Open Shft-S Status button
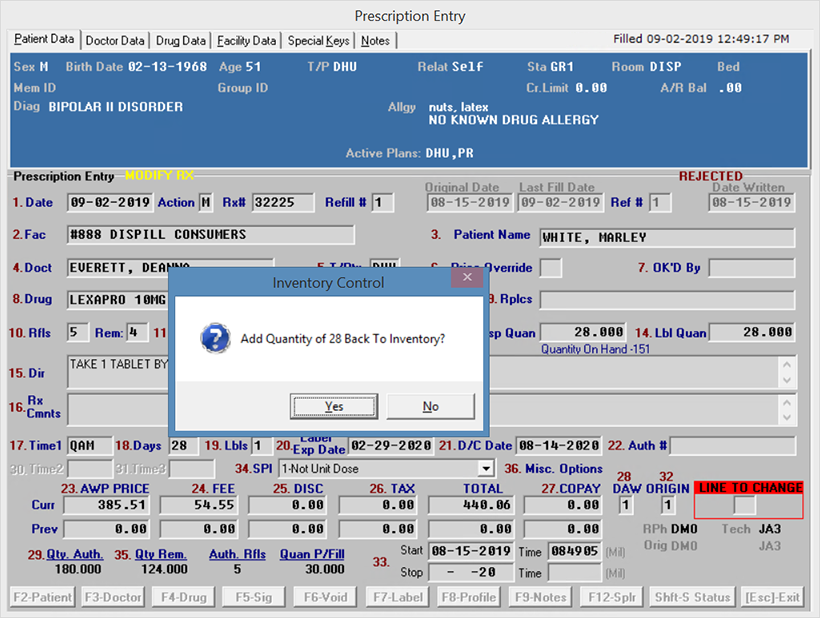 (x=692, y=597)
